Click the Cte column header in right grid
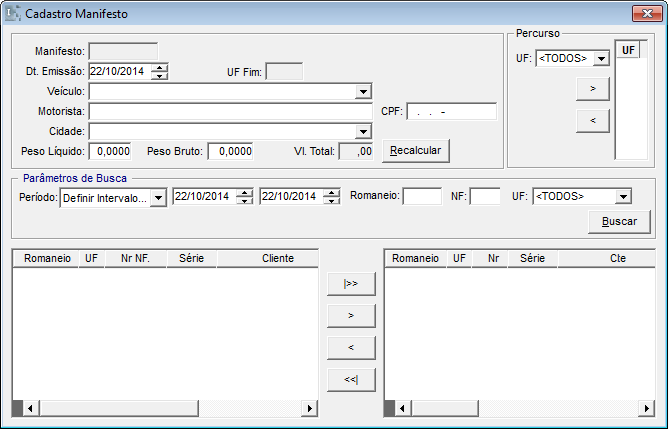The image size is (669, 429). pyautogui.click(x=617, y=258)
